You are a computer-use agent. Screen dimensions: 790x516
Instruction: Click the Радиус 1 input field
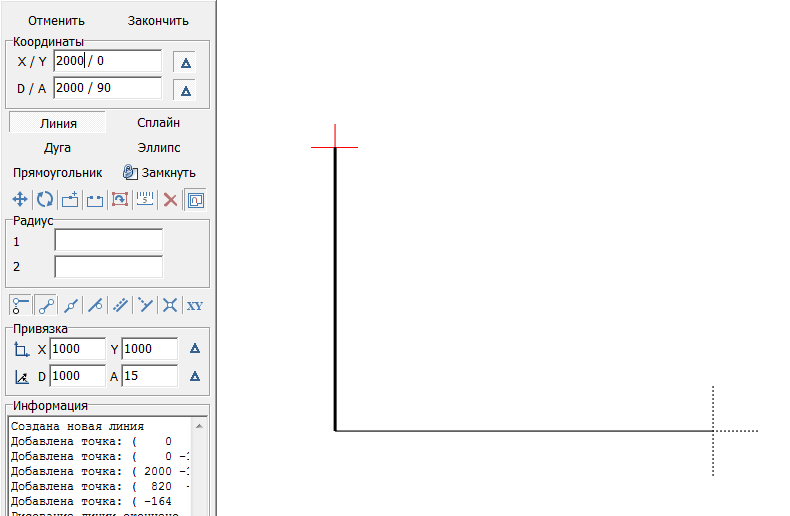[x=108, y=240]
